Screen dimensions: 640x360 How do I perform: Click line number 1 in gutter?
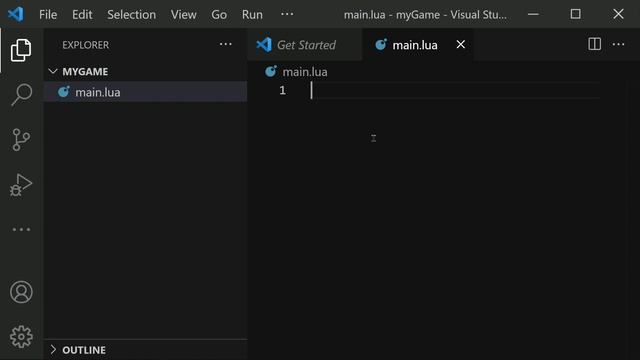282,90
